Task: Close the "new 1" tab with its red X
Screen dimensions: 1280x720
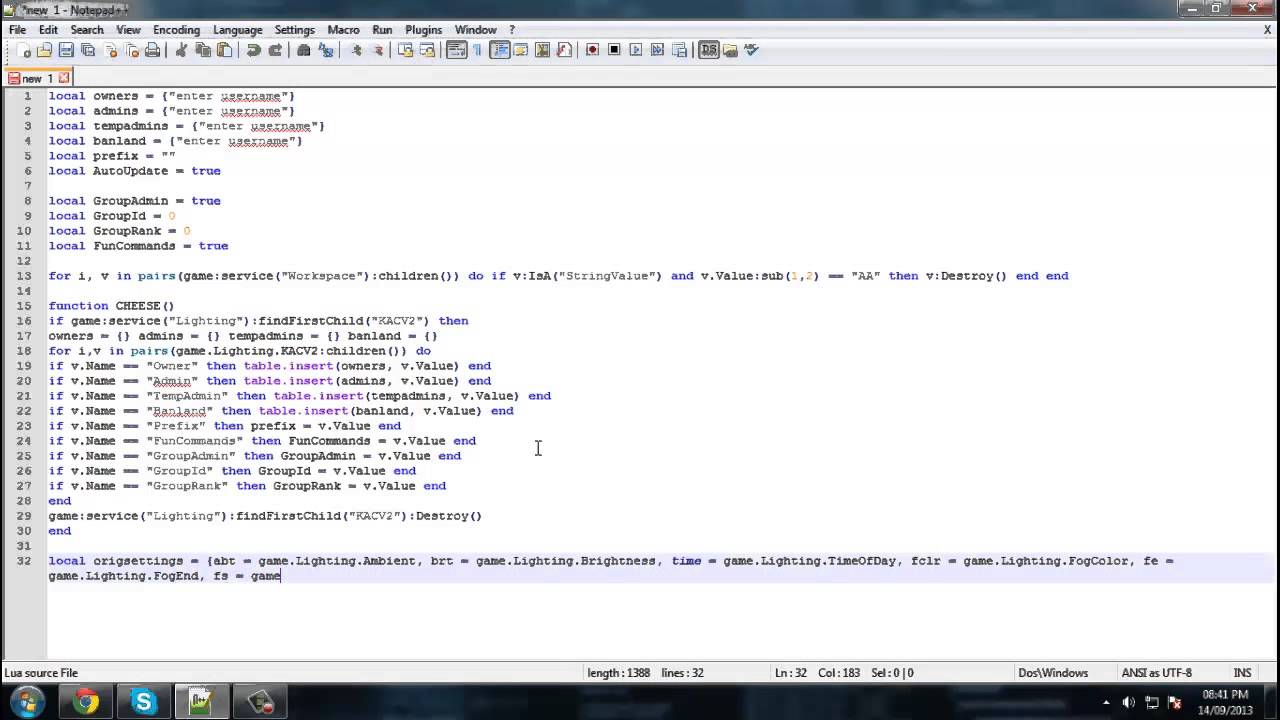Action: pyautogui.click(x=64, y=78)
